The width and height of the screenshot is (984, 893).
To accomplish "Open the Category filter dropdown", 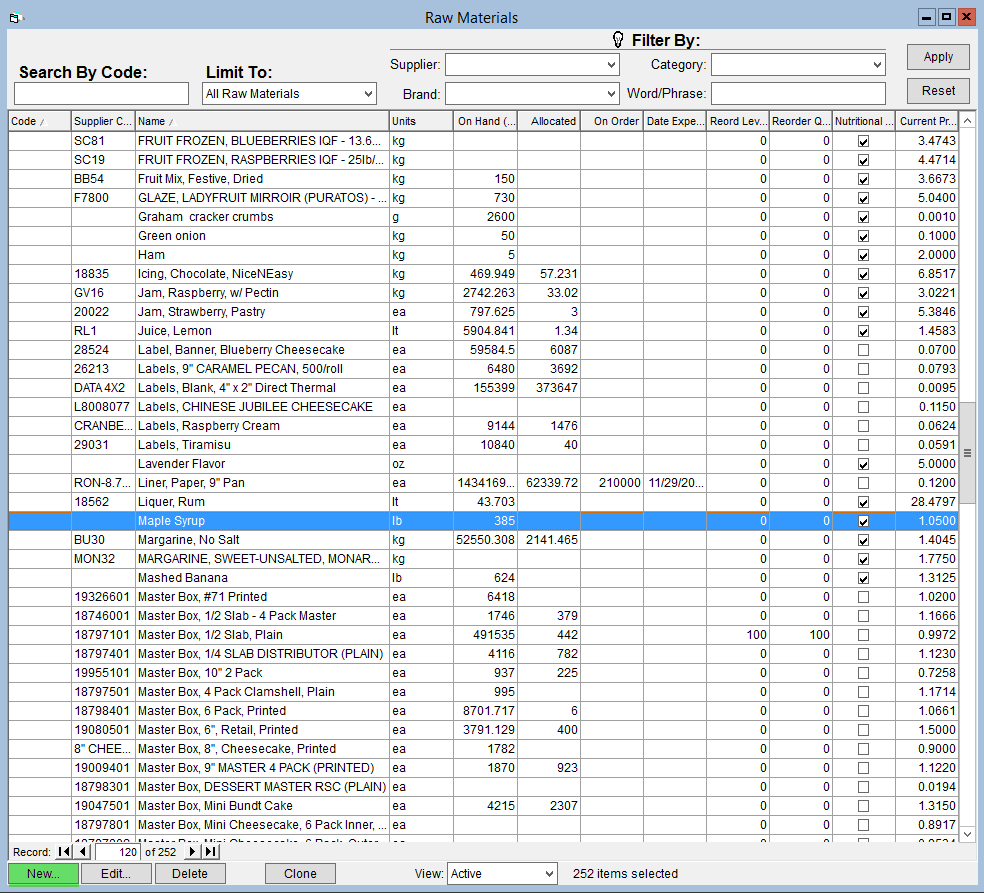I will click(877, 65).
